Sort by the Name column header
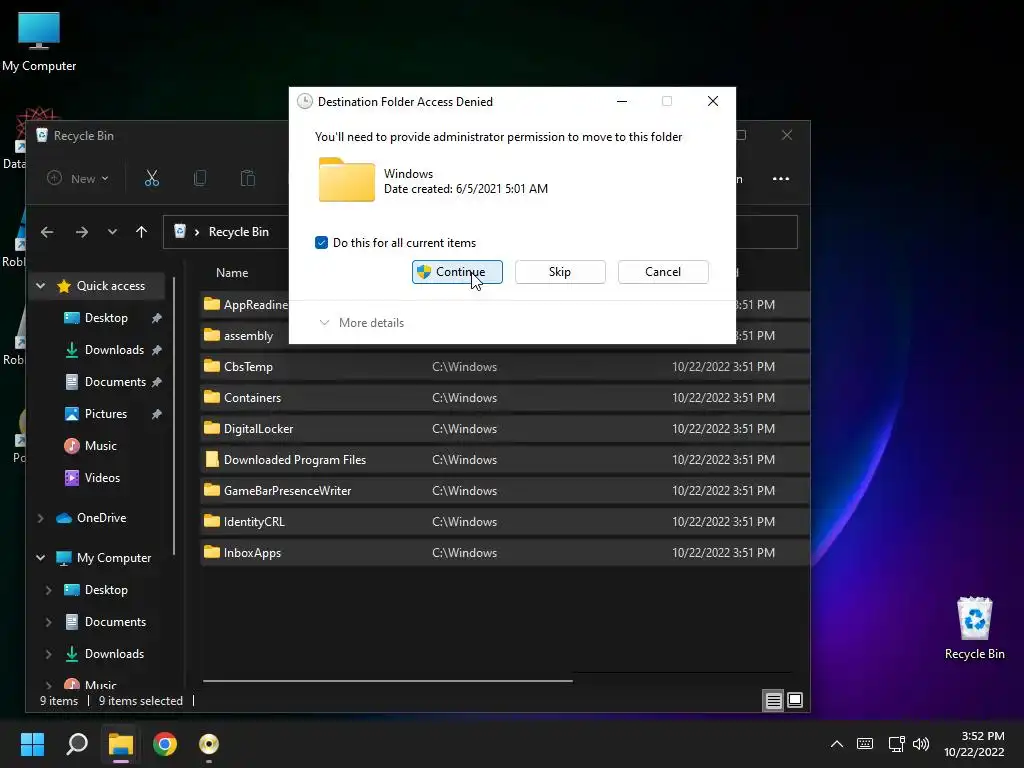1024x768 pixels. point(232,273)
